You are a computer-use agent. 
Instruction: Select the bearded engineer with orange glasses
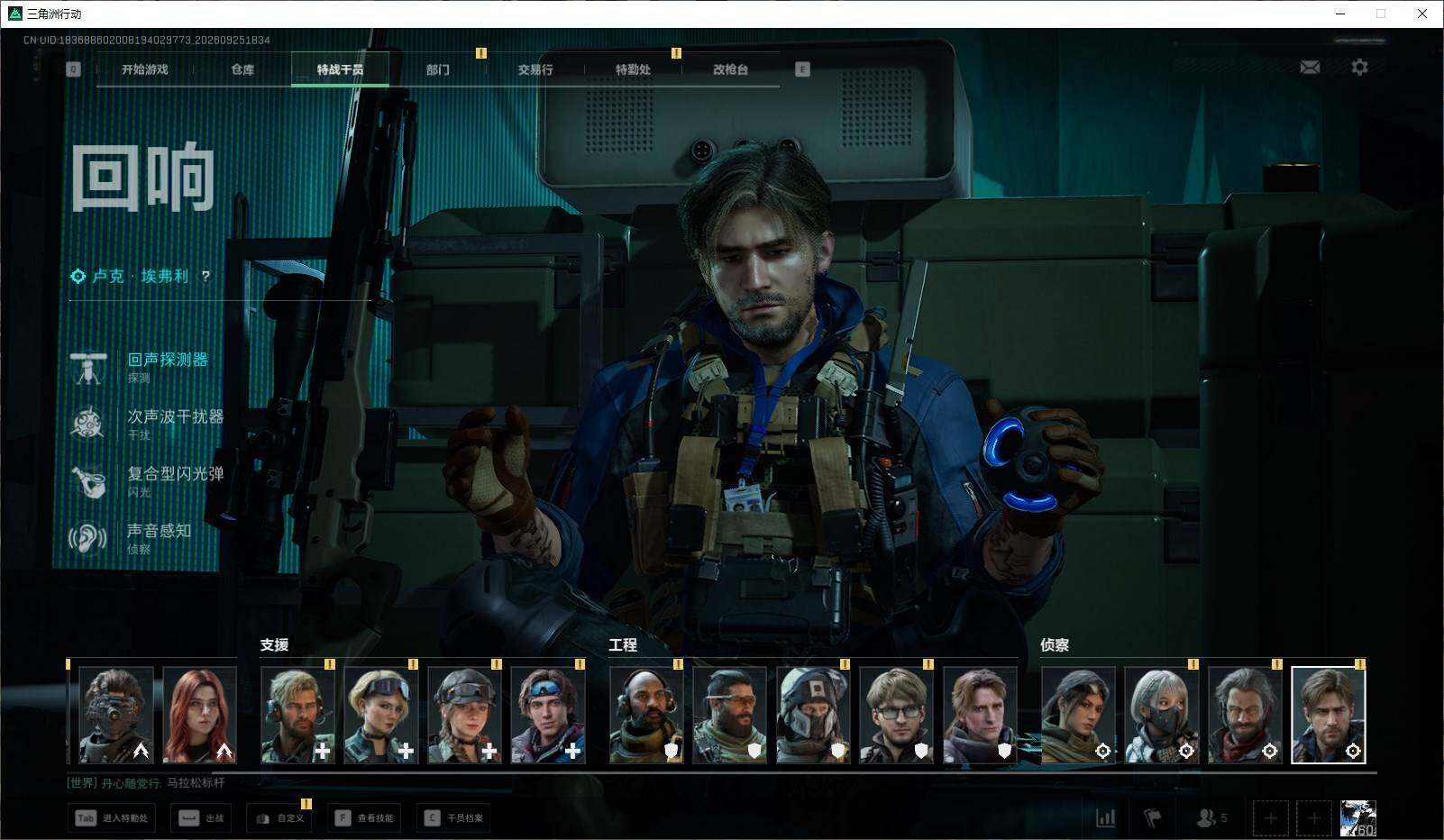(x=730, y=715)
